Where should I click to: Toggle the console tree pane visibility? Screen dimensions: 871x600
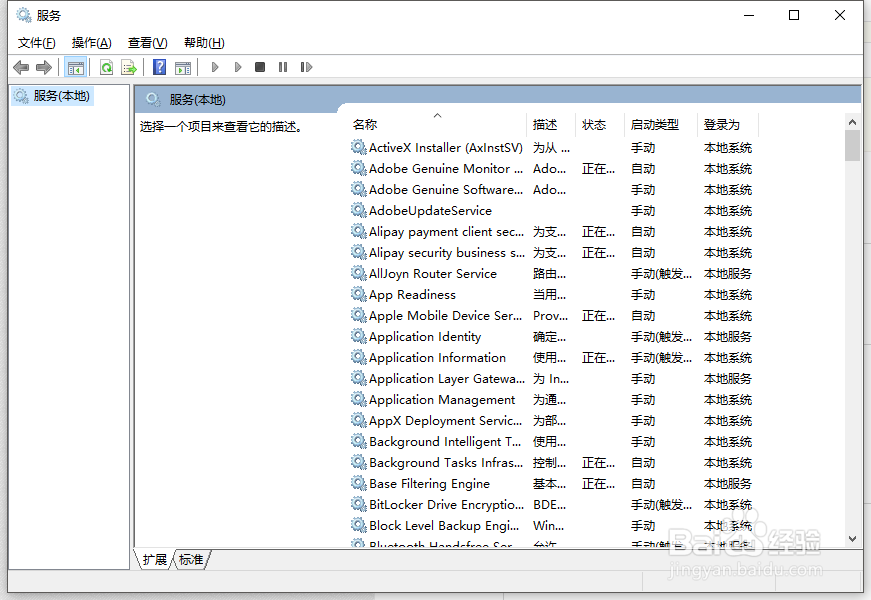coord(76,66)
